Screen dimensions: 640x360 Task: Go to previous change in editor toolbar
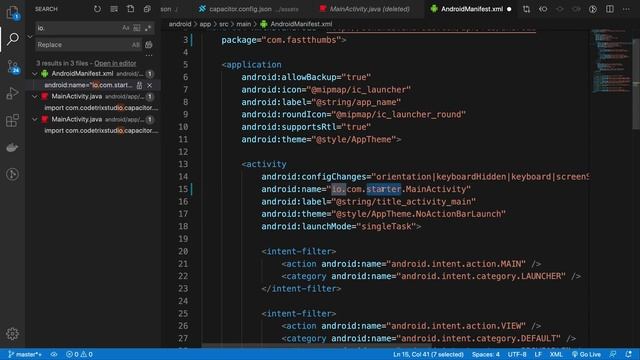(543, 9)
